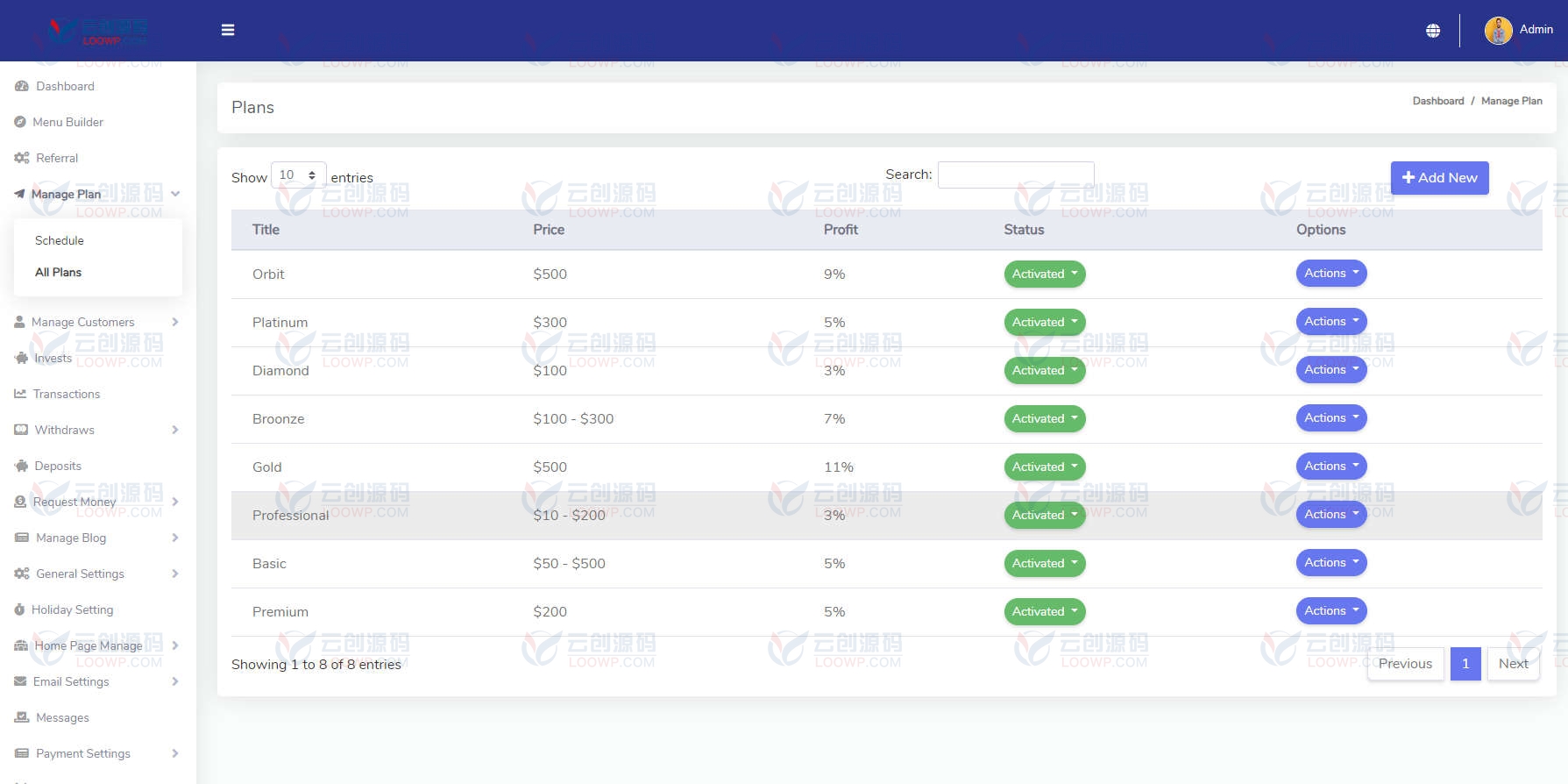
Task: Open the Deposits piggy bank icon
Action: (21, 466)
